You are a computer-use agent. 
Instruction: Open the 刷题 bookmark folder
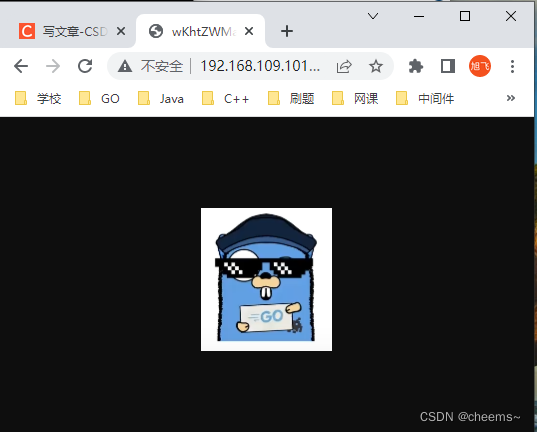291,99
